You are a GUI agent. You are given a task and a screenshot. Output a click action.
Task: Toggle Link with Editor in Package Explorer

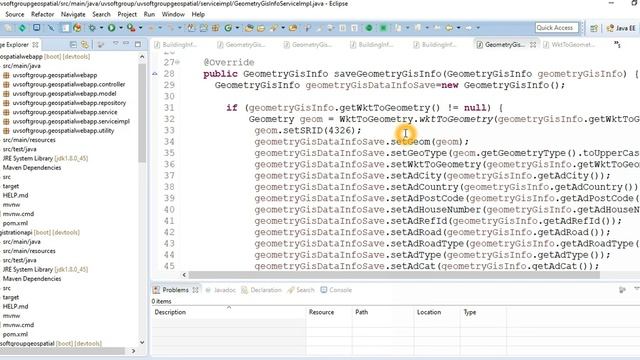point(84,44)
